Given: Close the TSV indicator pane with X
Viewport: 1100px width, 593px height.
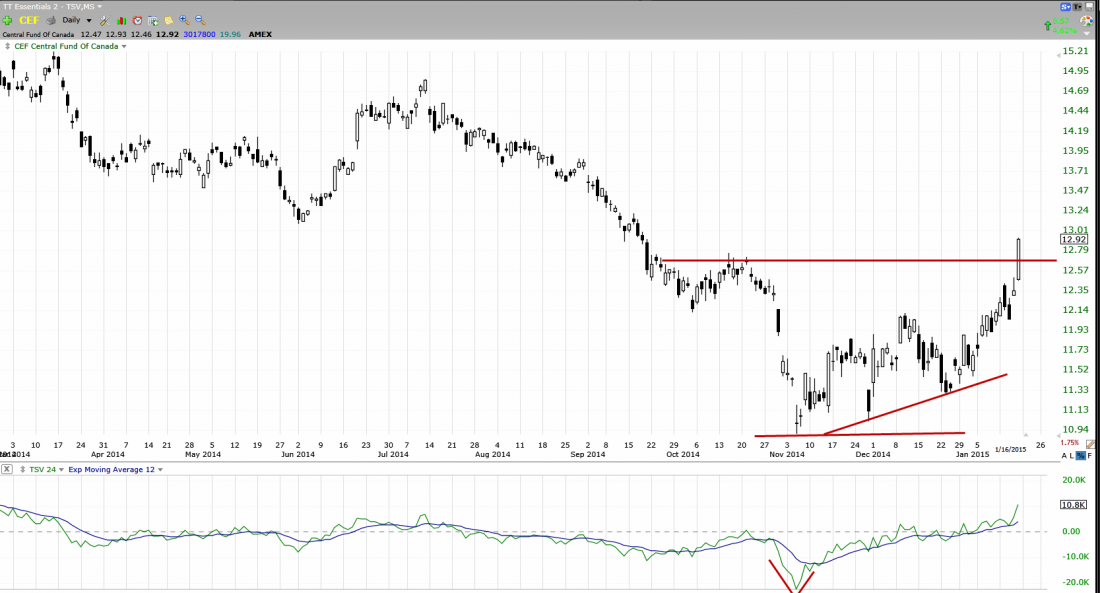Looking at the screenshot, I should click(x=7, y=468).
